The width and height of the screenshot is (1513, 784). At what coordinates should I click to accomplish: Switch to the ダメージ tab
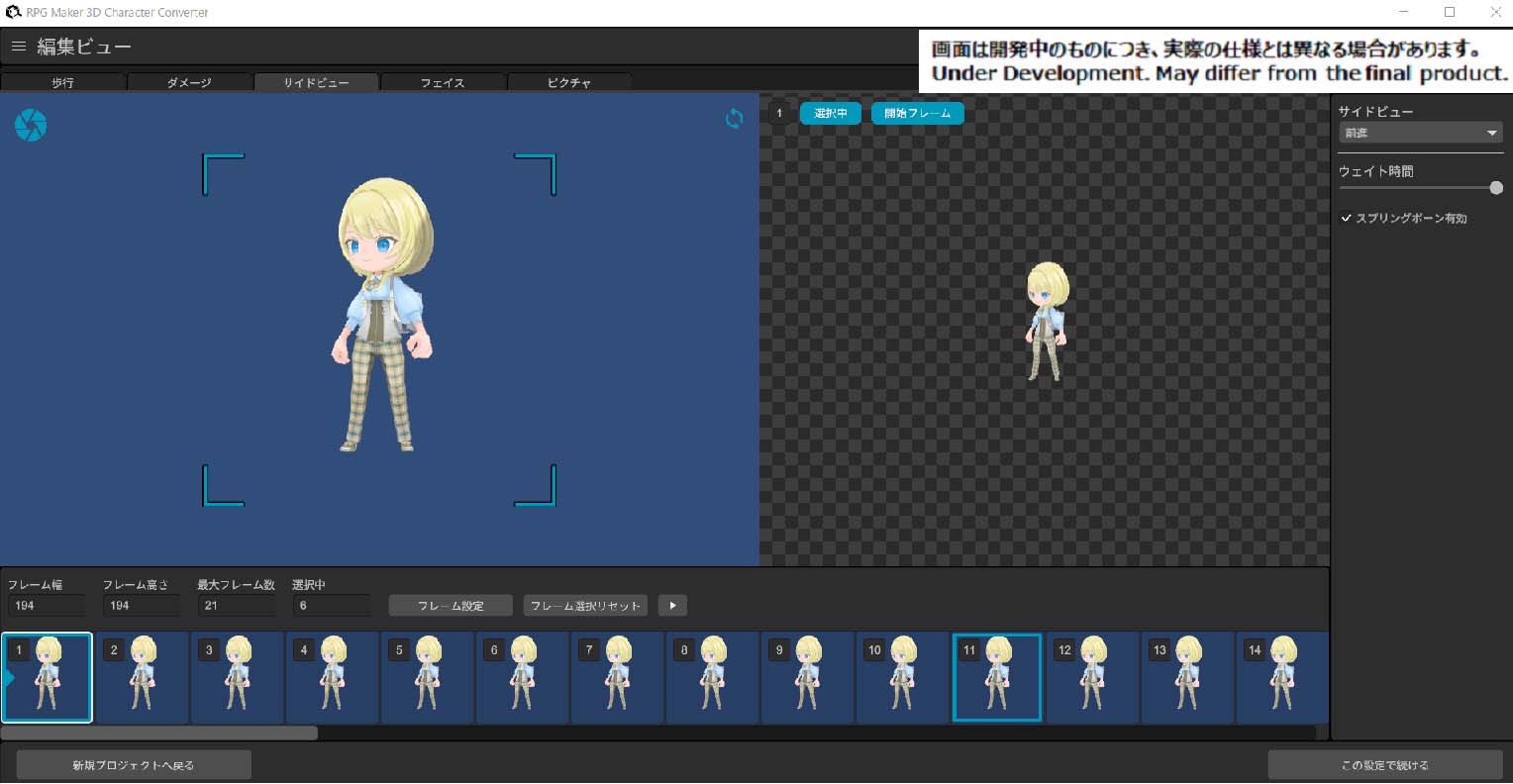point(189,83)
